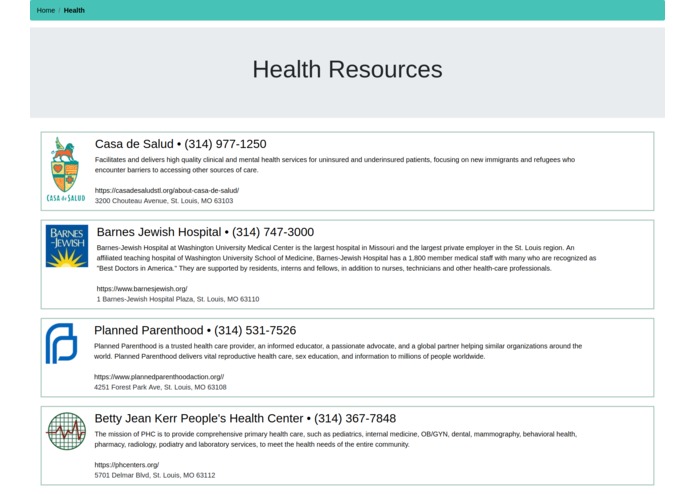The height and width of the screenshot is (494, 695).
Task: Click the Barnes Jewish sunburst logo
Action: coord(67,246)
